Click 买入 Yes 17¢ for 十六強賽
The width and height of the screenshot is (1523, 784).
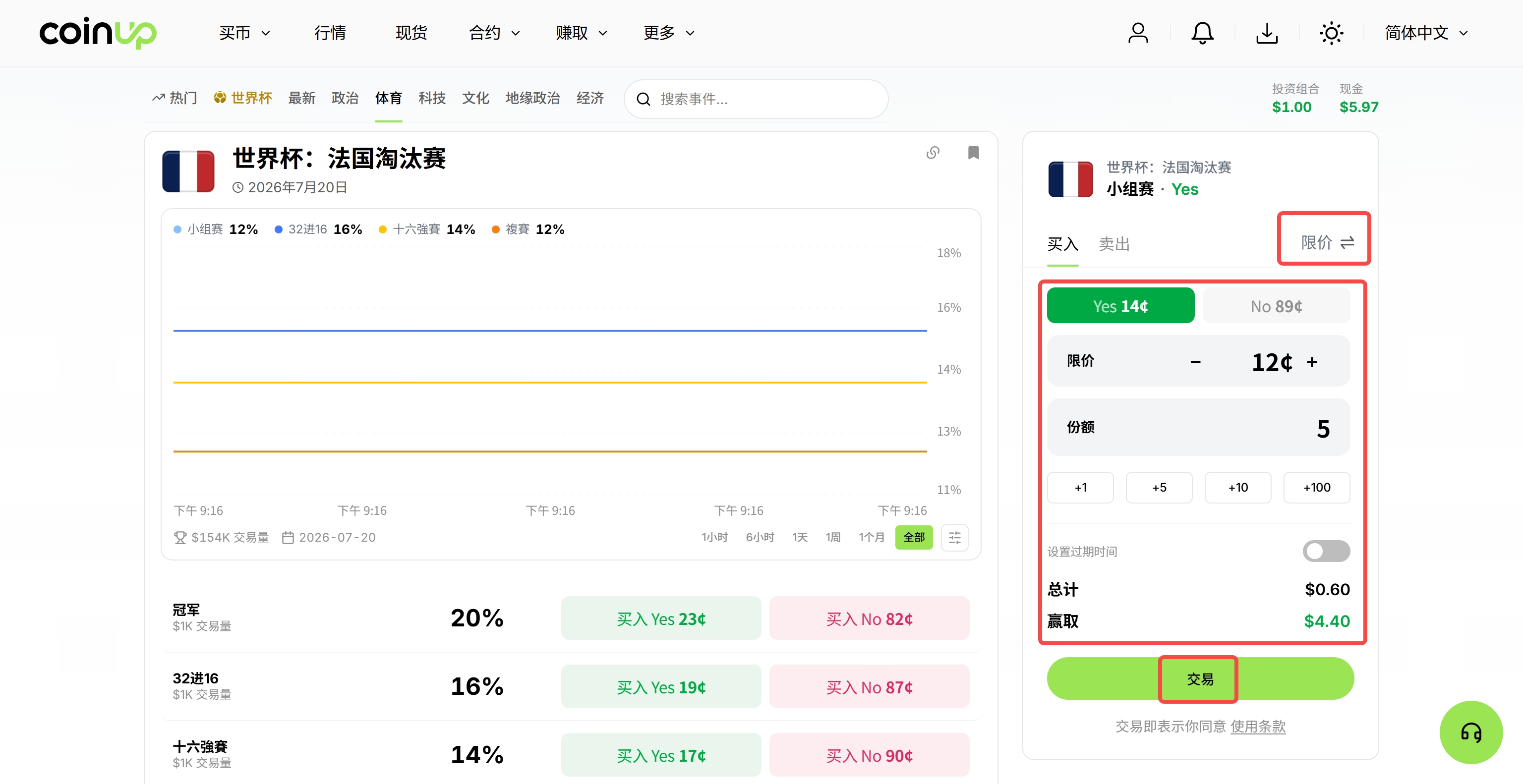click(661, 756)
